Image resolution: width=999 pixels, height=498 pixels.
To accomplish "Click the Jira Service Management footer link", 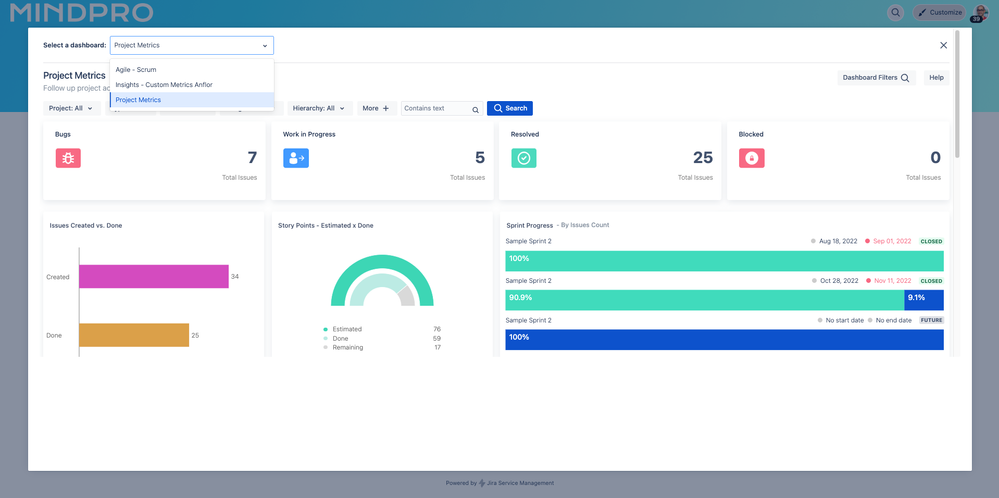I will tap(520, 483).
